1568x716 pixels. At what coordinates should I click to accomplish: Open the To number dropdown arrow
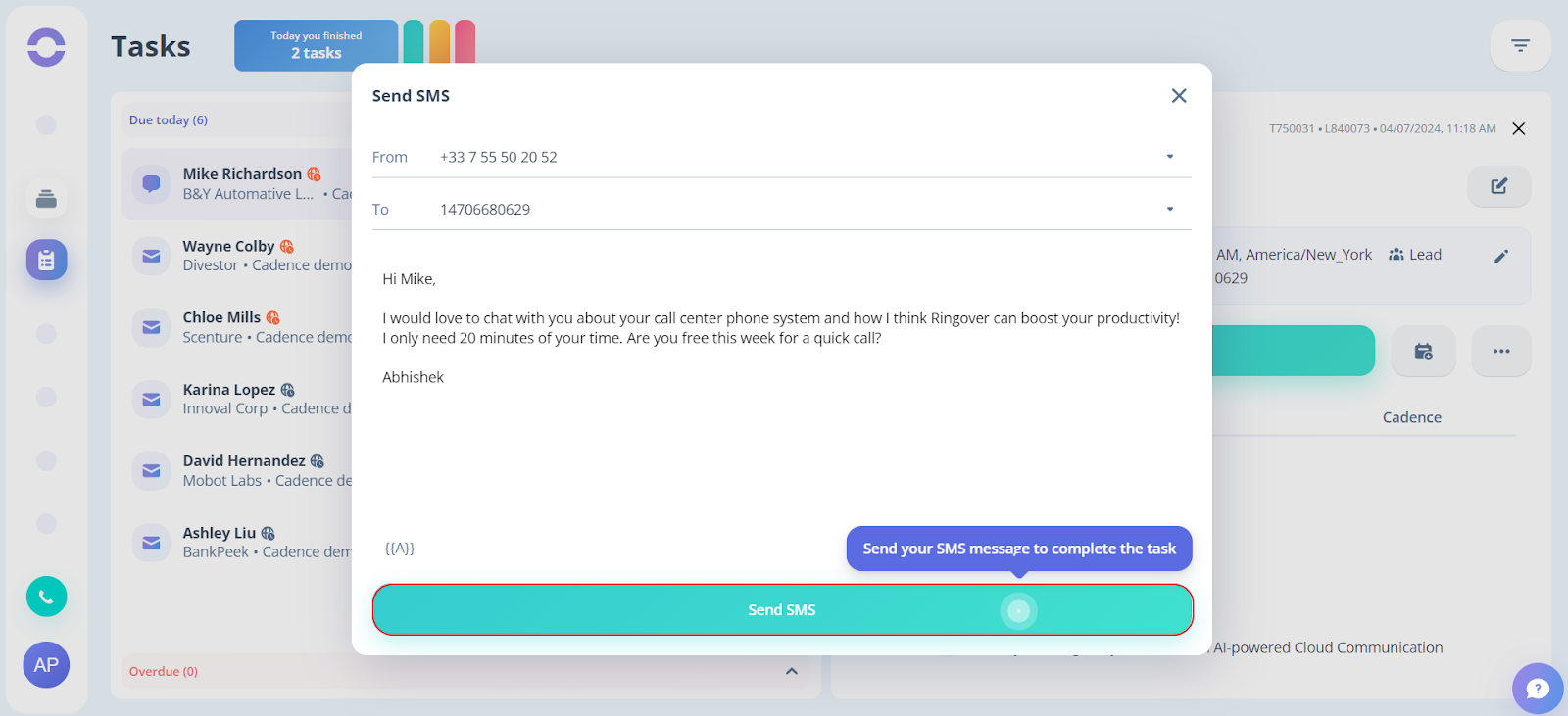pyautogui.click(x=1169, y=209)
